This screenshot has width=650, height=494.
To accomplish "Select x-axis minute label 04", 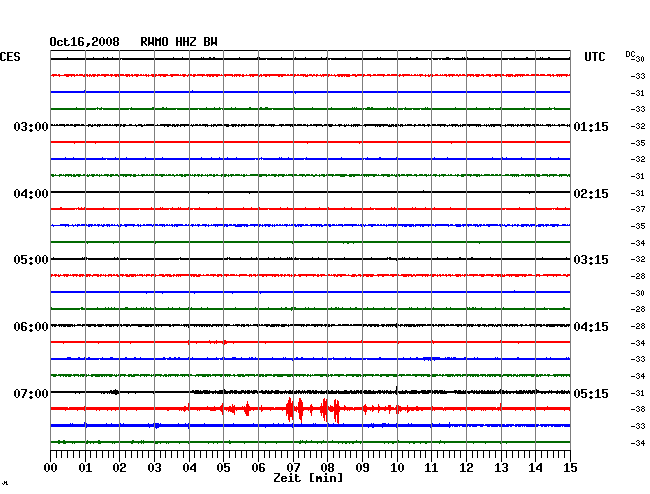I will [x=189, y=467].
